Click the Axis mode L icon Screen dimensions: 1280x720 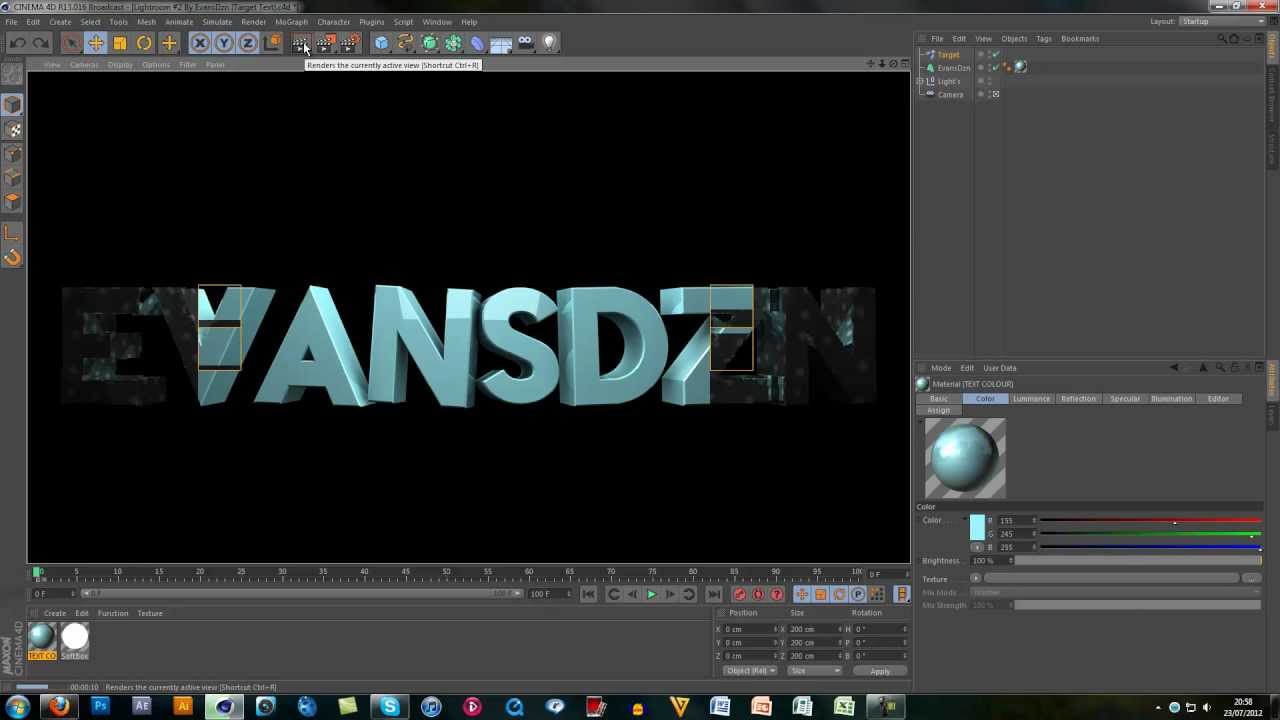click(12, 233)
